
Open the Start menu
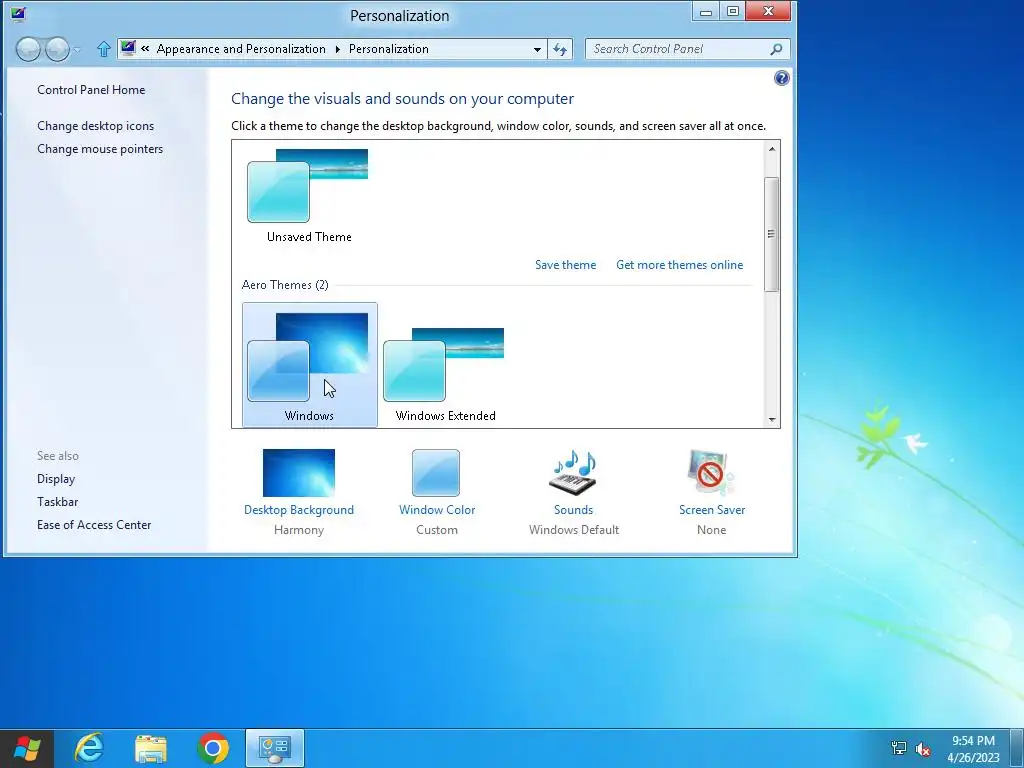pyautogui.click(x=27, y=748)
